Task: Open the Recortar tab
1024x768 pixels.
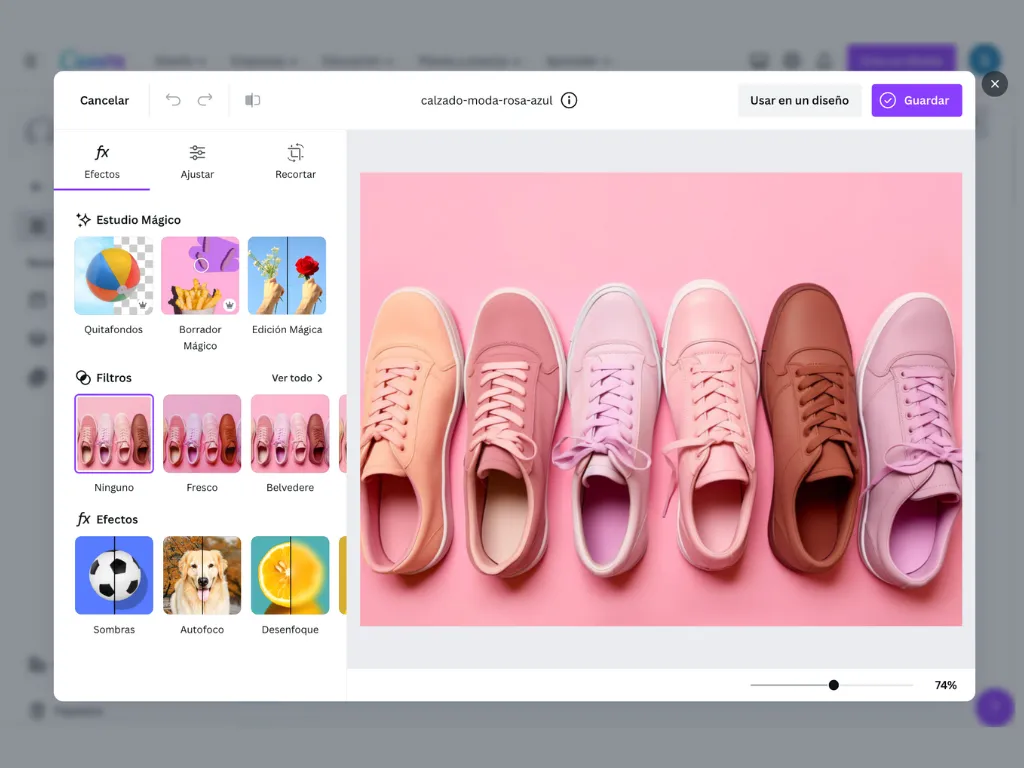Action: tap(295, 161)
